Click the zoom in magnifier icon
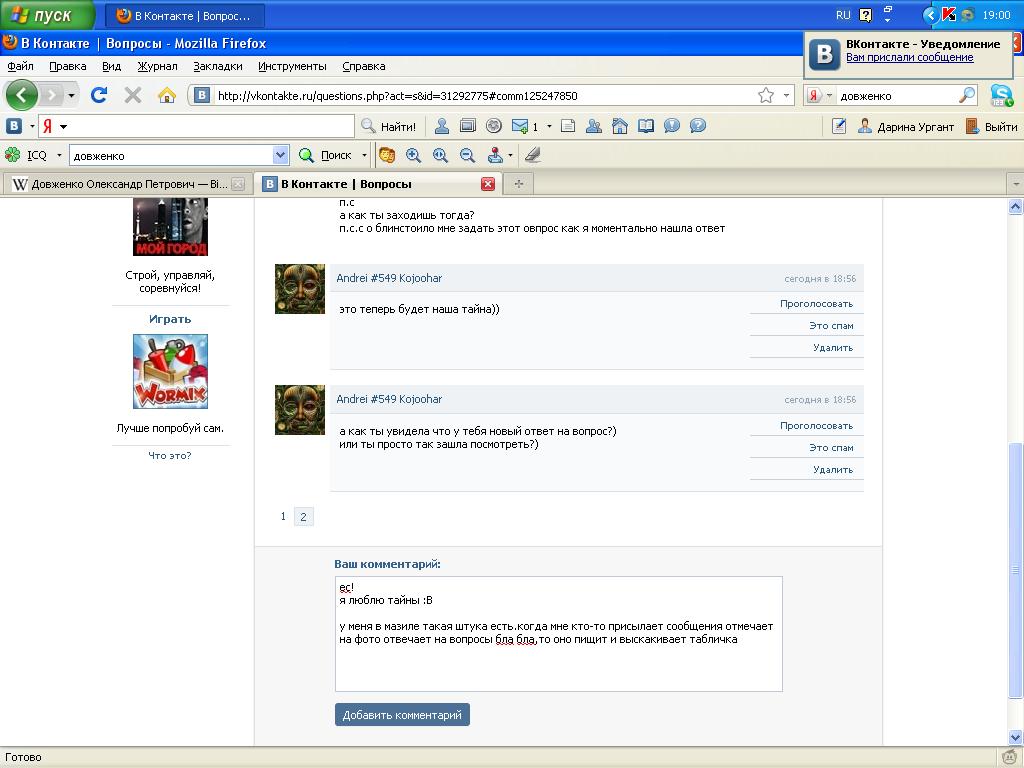 click(413, 155)
